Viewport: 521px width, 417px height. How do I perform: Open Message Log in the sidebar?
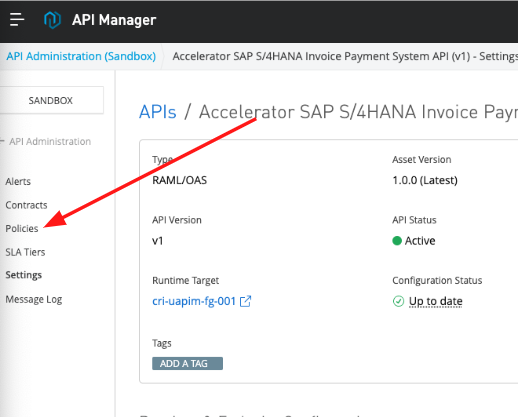click(x=34, y=299)
